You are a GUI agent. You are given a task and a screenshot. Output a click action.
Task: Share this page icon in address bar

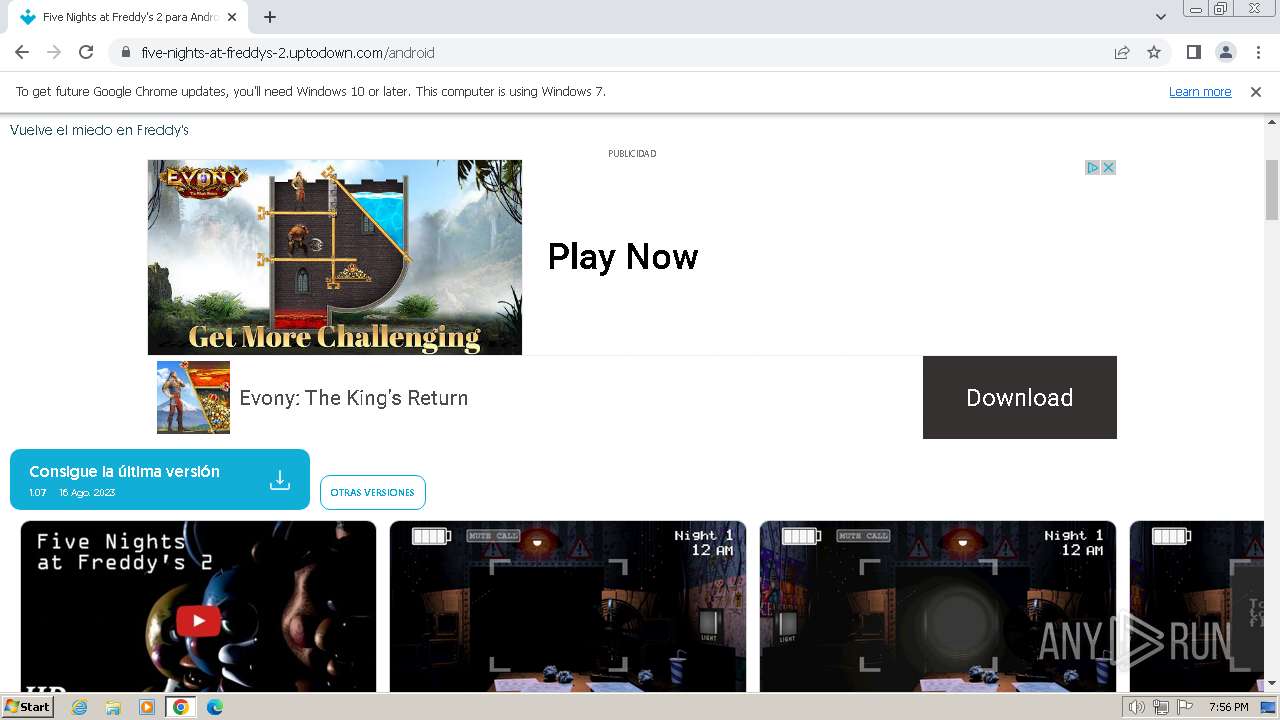1122,52
